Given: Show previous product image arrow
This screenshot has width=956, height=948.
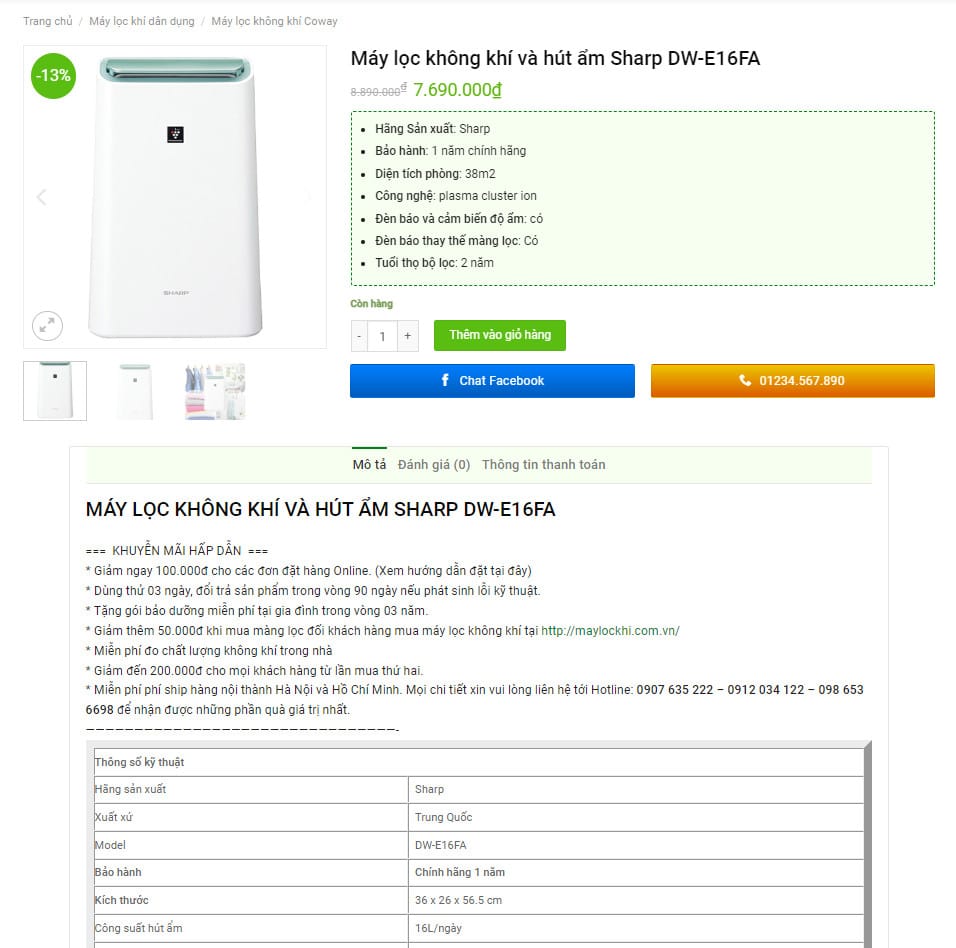Looking at the screenshot, I should [x=41, y=197].
